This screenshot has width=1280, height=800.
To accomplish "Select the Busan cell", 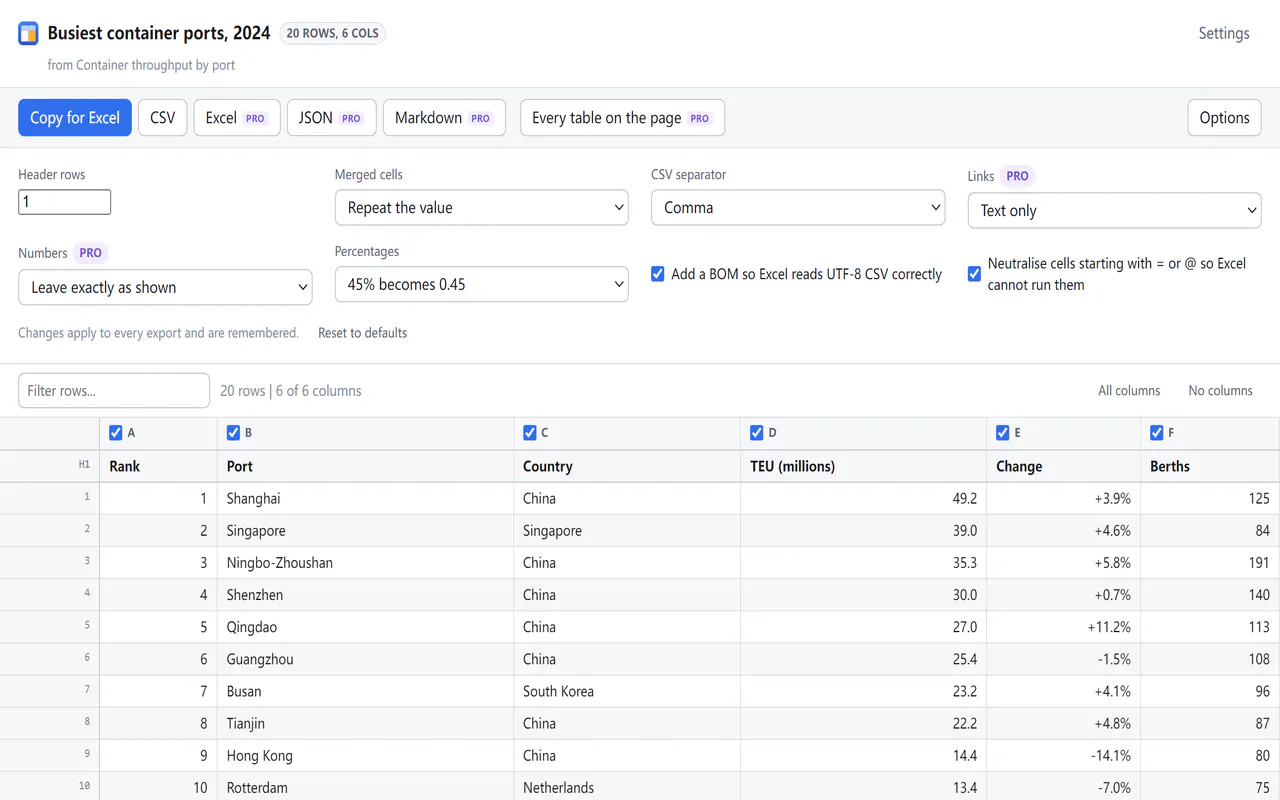I will tap(365, 691).
